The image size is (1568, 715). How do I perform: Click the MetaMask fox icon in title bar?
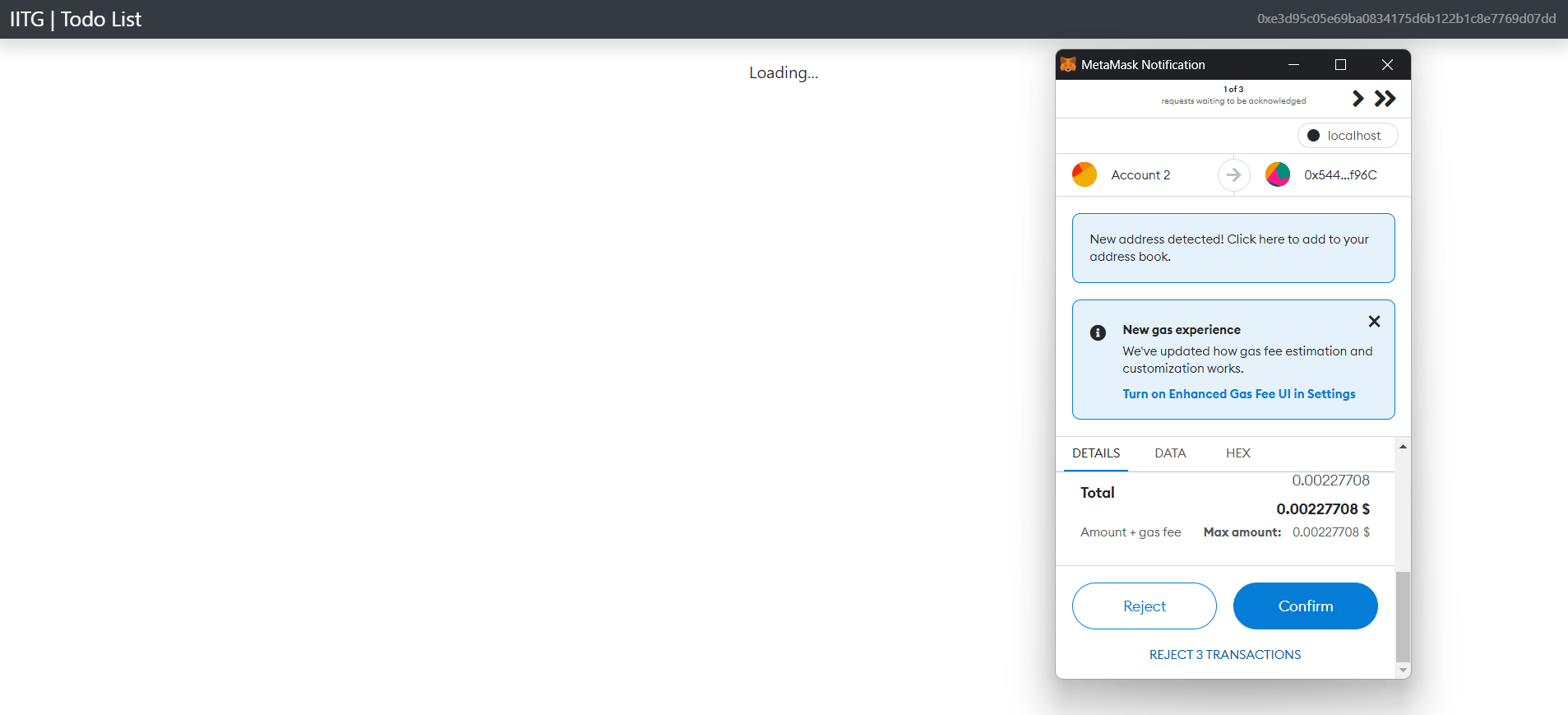click(1068, 64)
